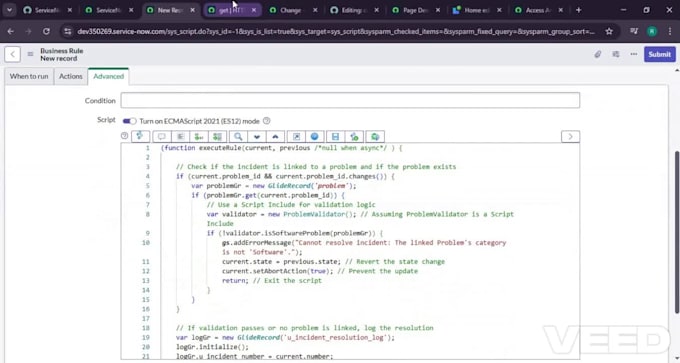Submit the new Business Rule

pyautogui.click(x=660, y=54)
